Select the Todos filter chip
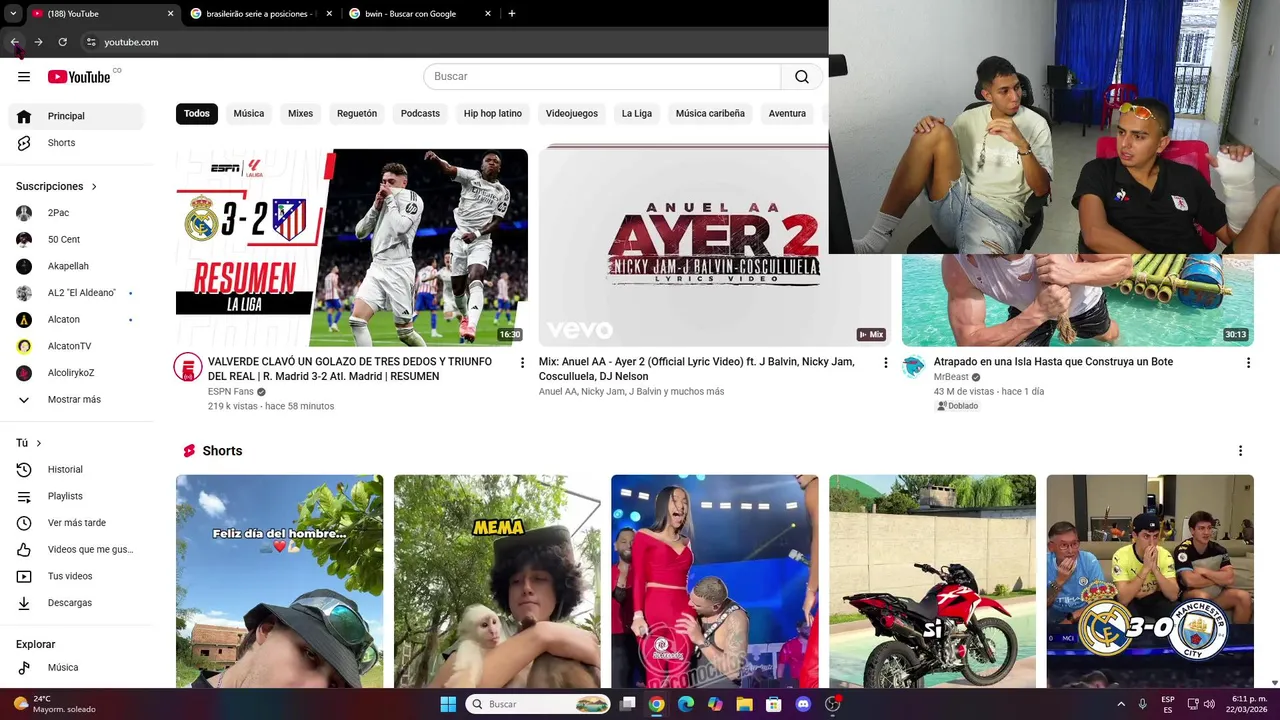This screenshot has height=720, width=1280. click(197, 114)
